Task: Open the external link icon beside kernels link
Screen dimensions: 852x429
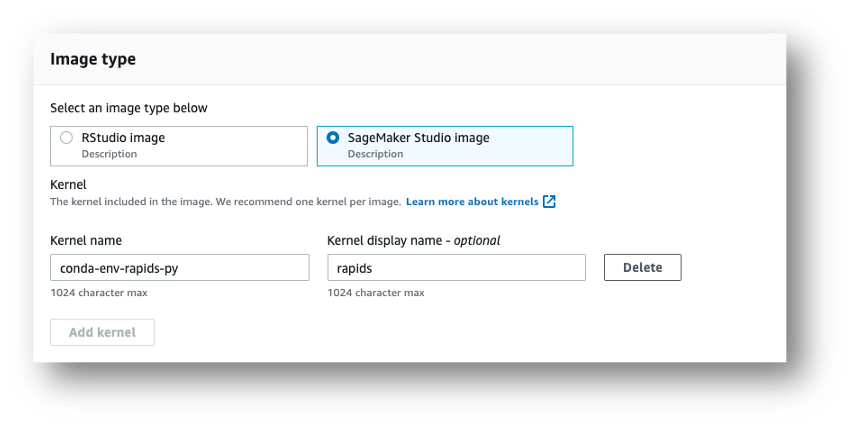Action: point(549,201)
